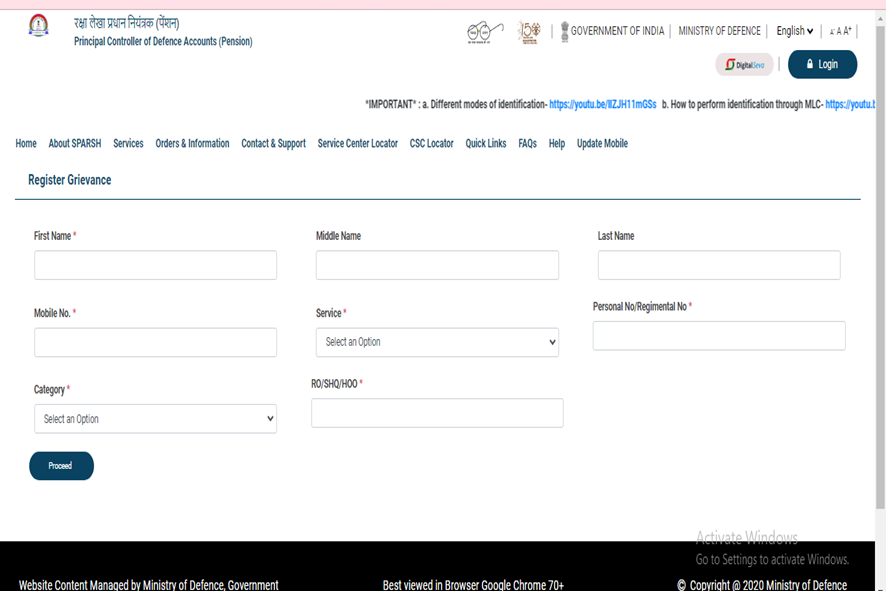Screen dimensions: 886x591
Task: Open CSC Locator menu item
Action: click(x=432, y=144)
